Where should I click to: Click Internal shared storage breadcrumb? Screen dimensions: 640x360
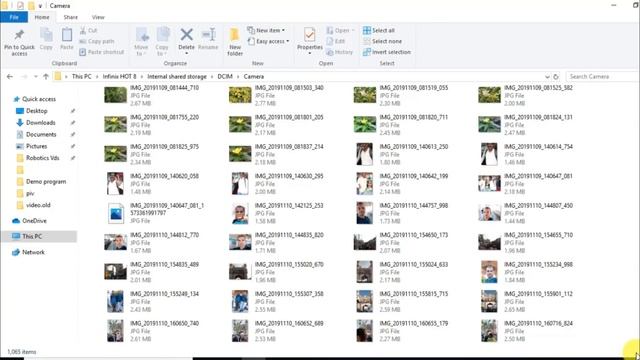point(177,76)
